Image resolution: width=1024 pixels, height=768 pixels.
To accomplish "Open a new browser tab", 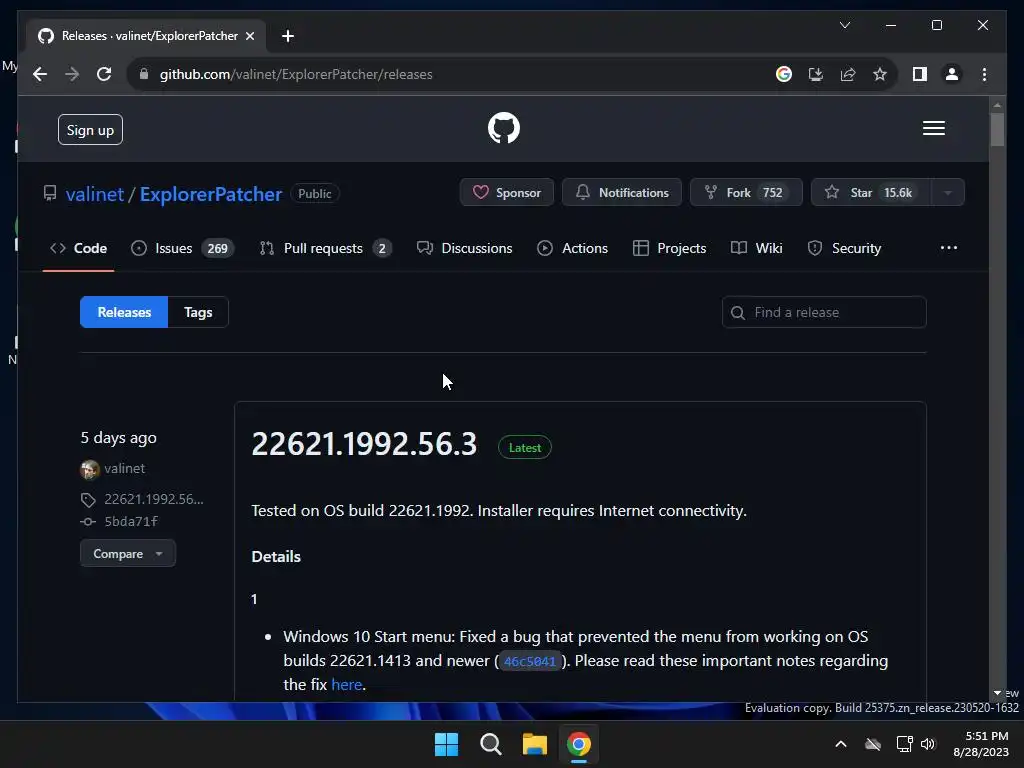I will click(288, 36).
